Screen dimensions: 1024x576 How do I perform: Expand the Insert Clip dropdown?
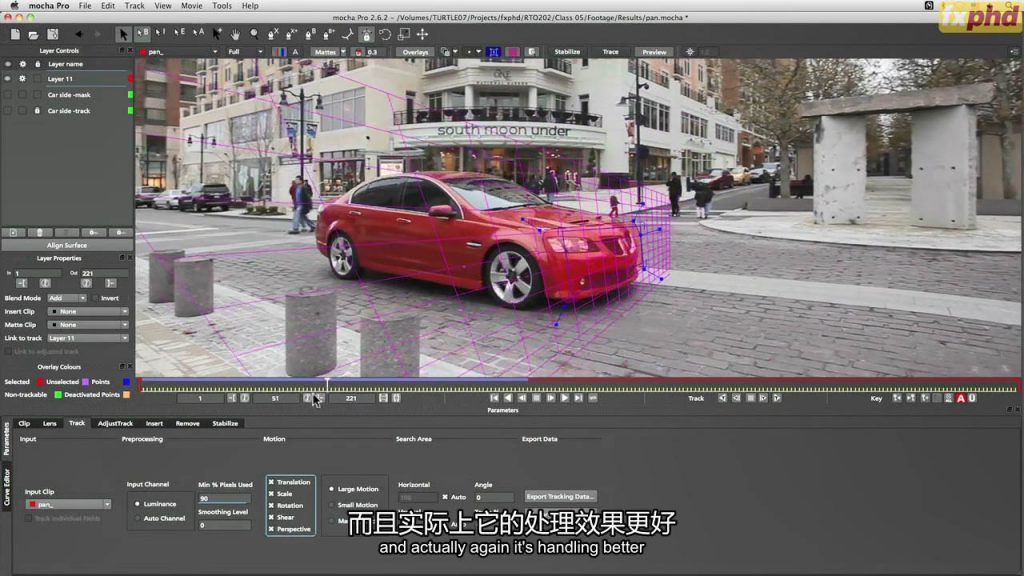(88, 311)
